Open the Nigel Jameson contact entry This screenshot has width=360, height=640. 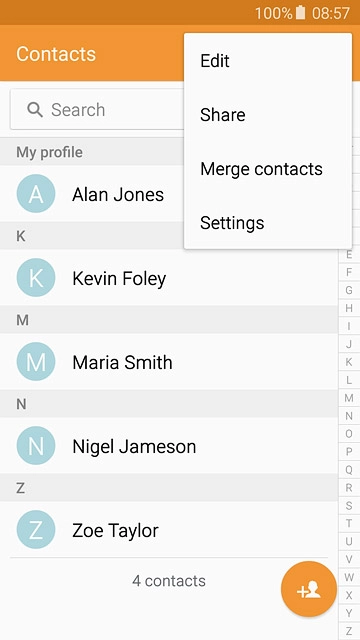169,446
